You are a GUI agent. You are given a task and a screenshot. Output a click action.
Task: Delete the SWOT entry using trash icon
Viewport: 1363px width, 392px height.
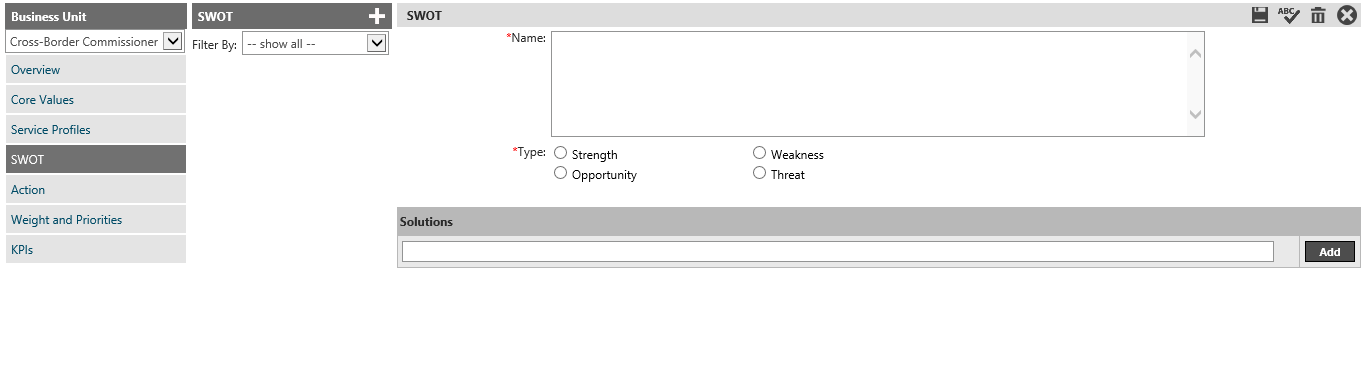pyautogui.click(x=1318, y=15)
